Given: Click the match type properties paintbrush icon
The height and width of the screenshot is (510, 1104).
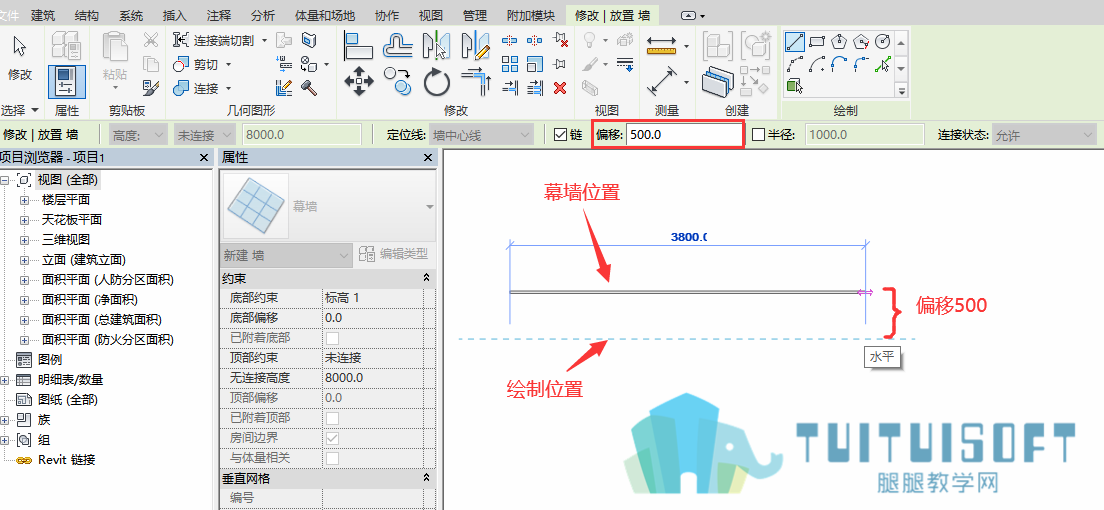Looking at the screenshot, I should [151, 88].
